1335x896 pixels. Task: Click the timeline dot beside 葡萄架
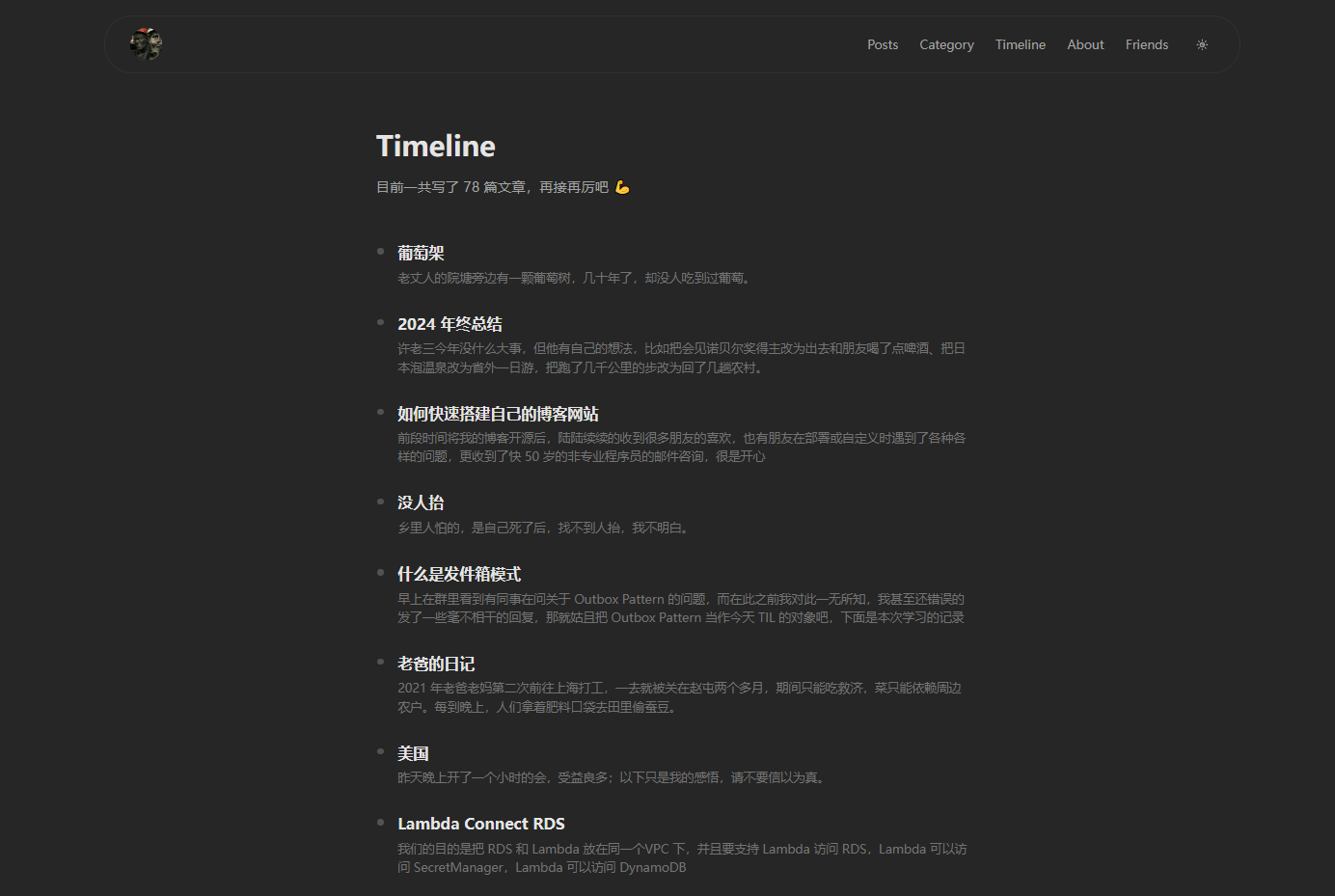pos(380,249)
